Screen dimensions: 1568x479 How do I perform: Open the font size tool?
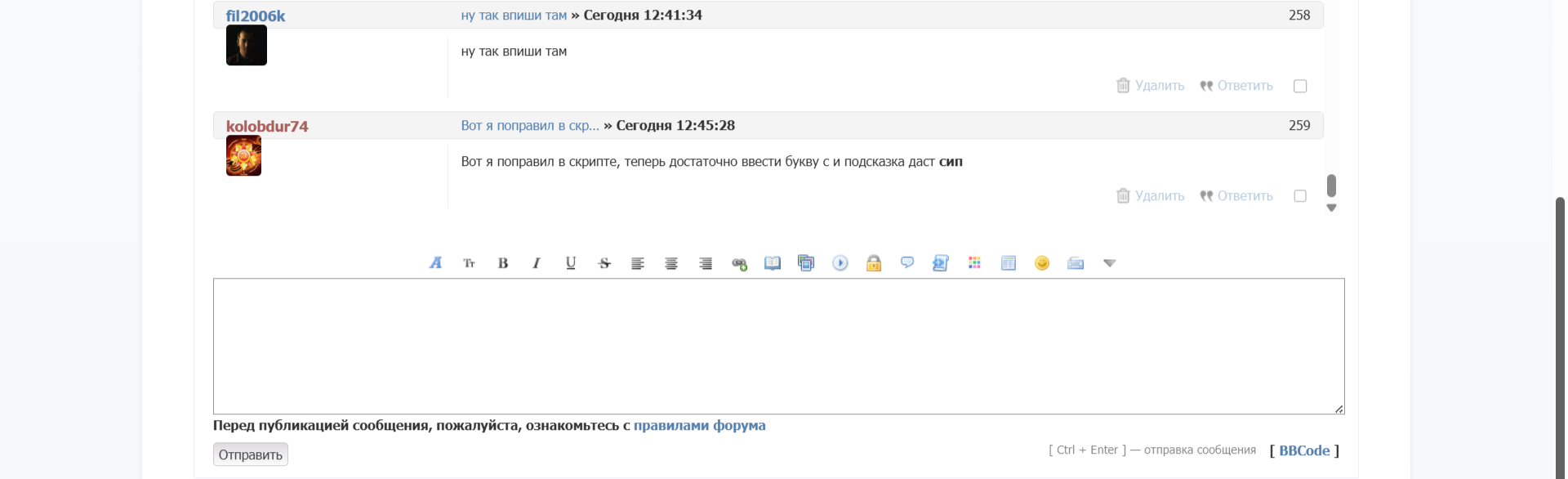469,263
